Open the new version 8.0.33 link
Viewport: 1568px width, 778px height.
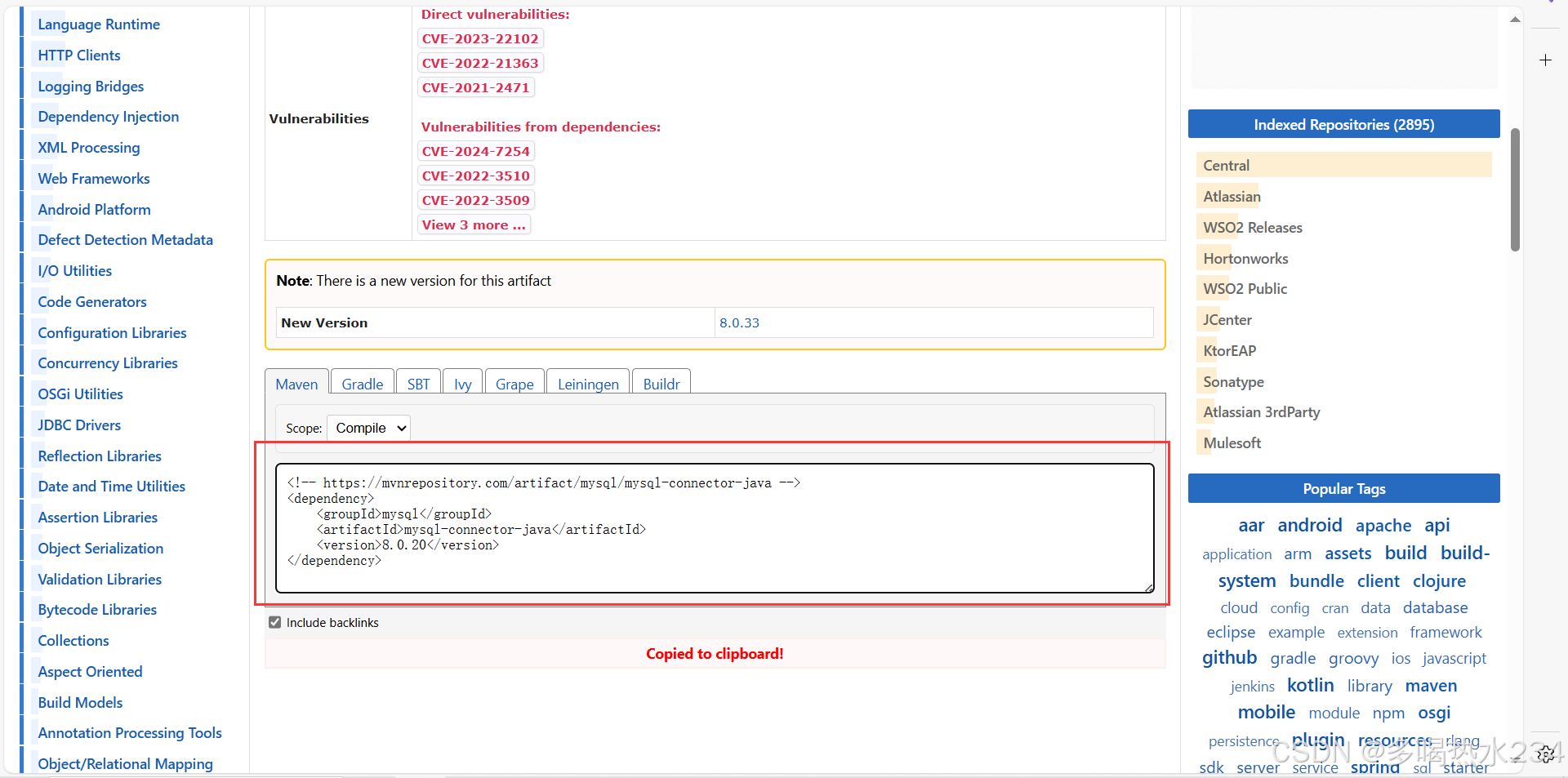739,322
